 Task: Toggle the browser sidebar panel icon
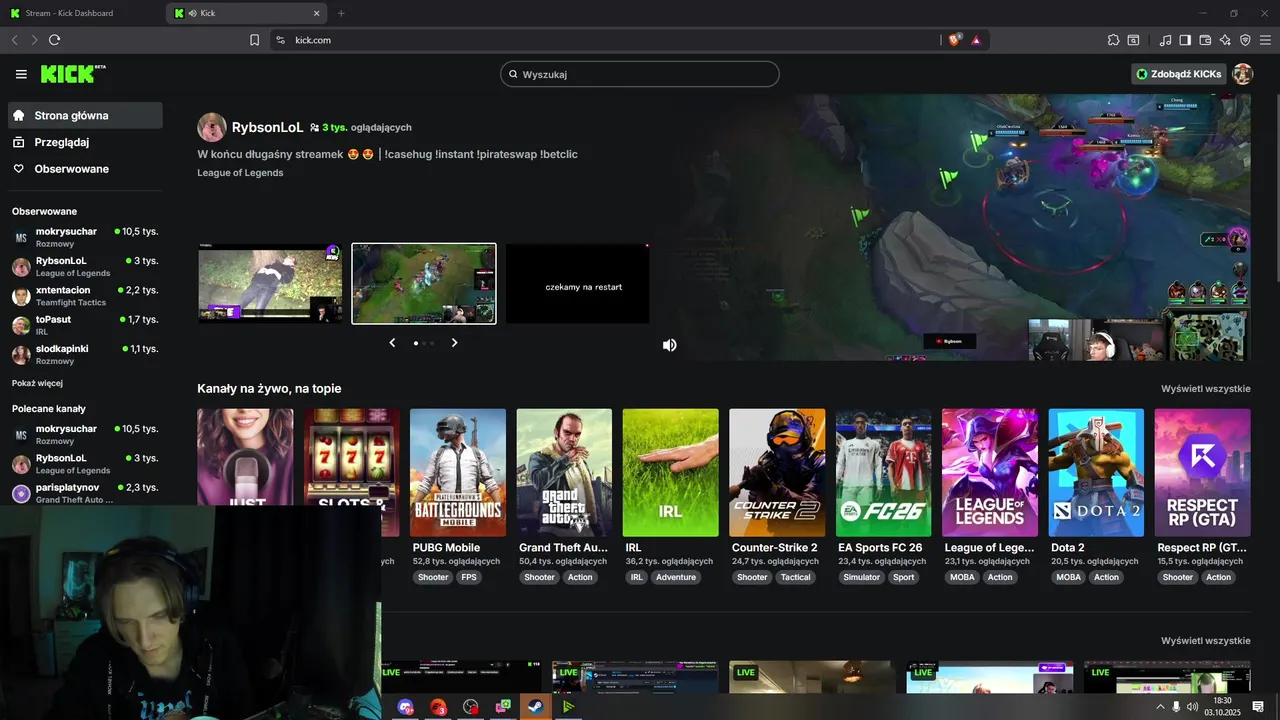click(x=1185, y=40)
